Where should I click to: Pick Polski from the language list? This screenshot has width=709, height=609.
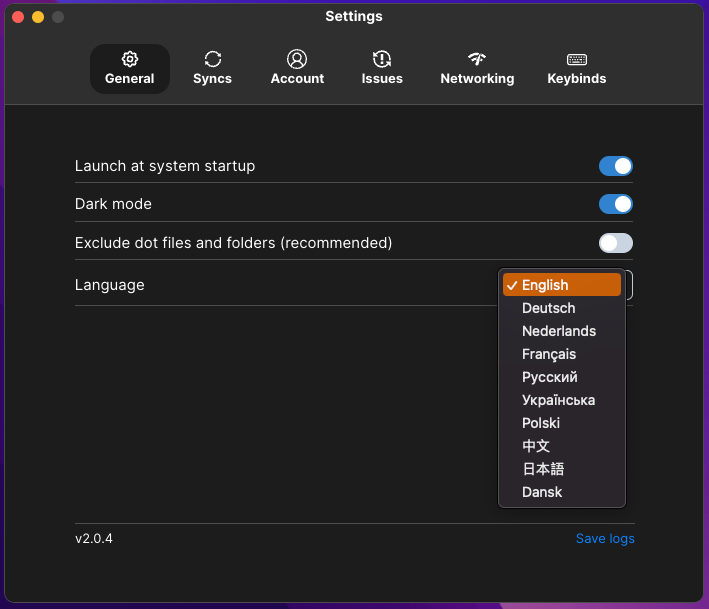coord(562,423)
